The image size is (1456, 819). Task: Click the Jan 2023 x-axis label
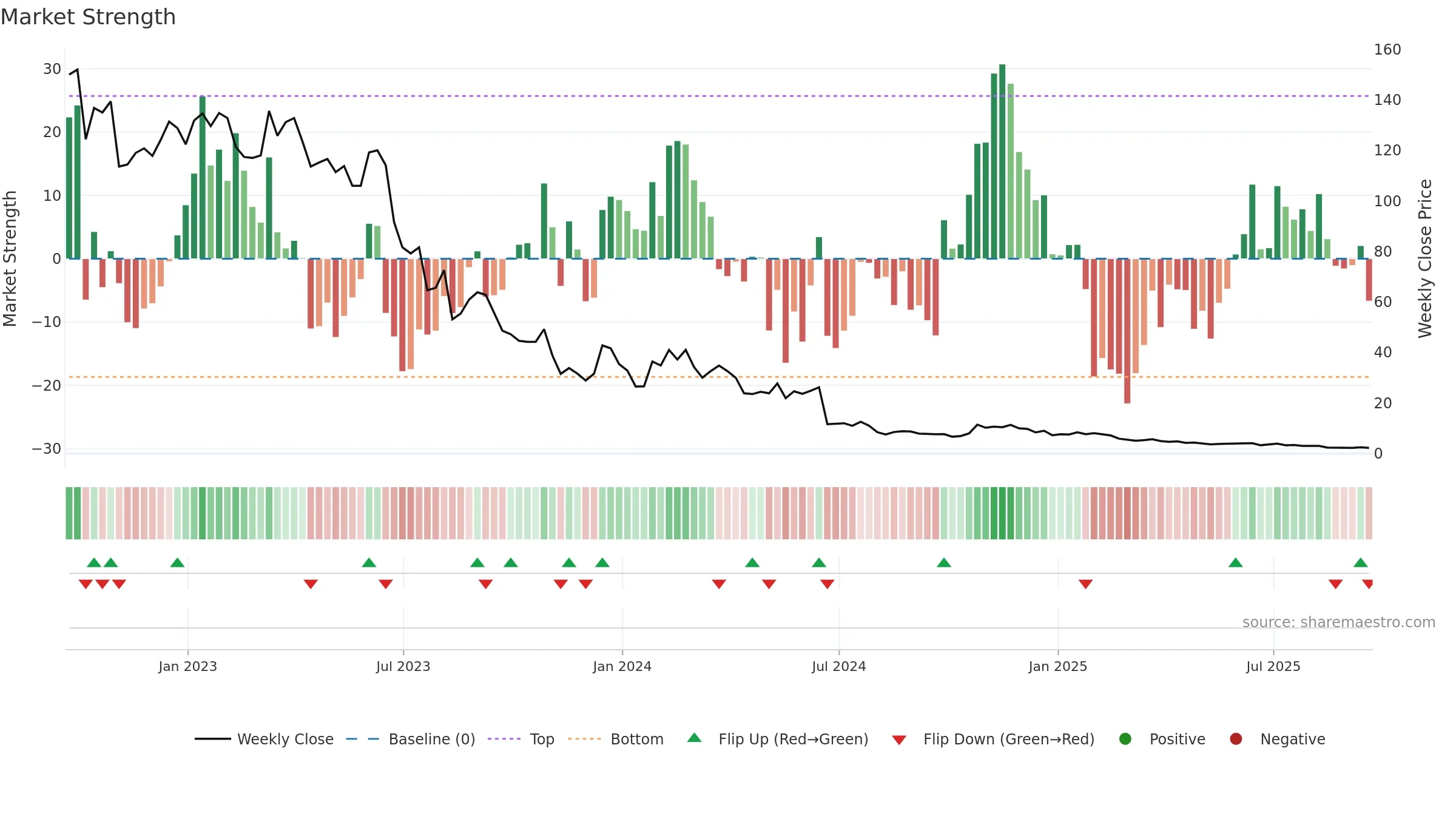pyautogui.click(x=188, y=667)
